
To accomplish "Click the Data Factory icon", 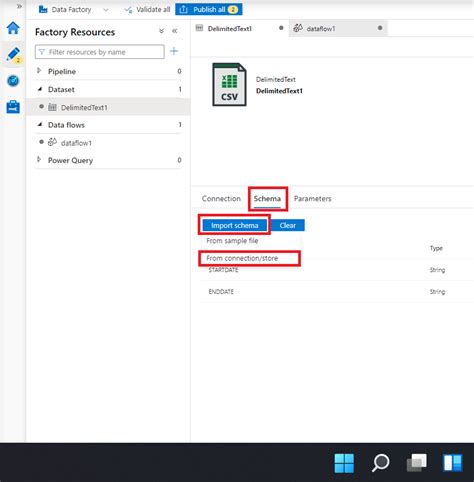I will point(43,9).
